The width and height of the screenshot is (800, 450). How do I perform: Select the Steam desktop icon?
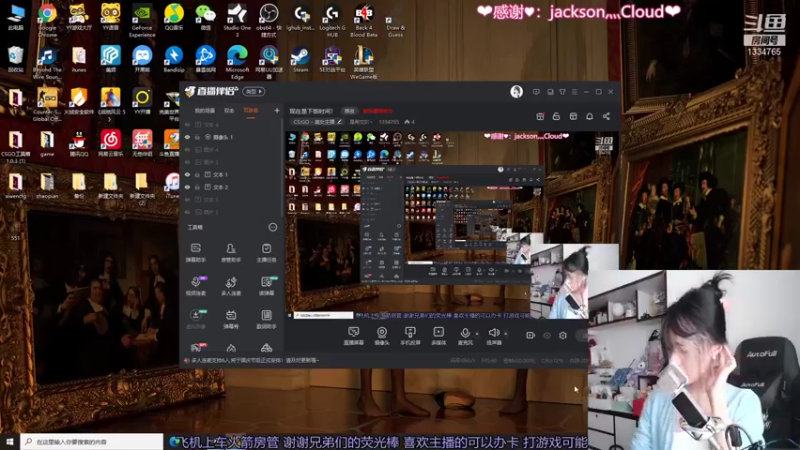click(300, 60)
